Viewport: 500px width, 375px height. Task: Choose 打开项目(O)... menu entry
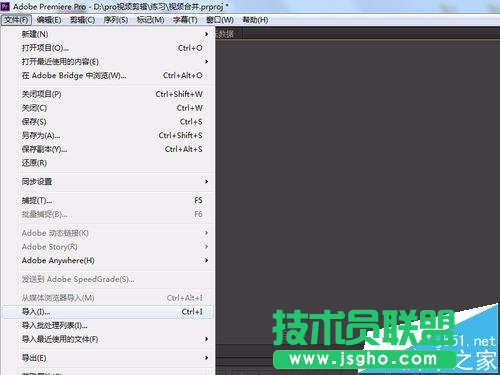[107, 48]
